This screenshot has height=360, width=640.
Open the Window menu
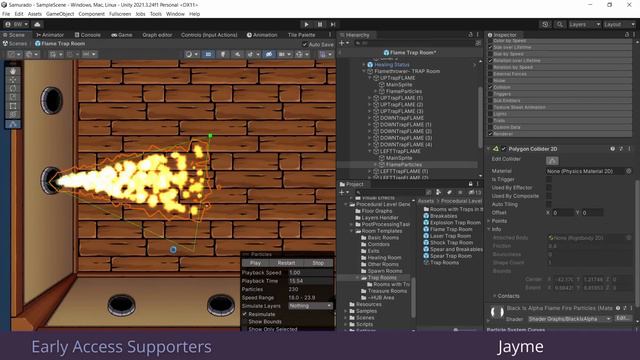tap(175, 14)
